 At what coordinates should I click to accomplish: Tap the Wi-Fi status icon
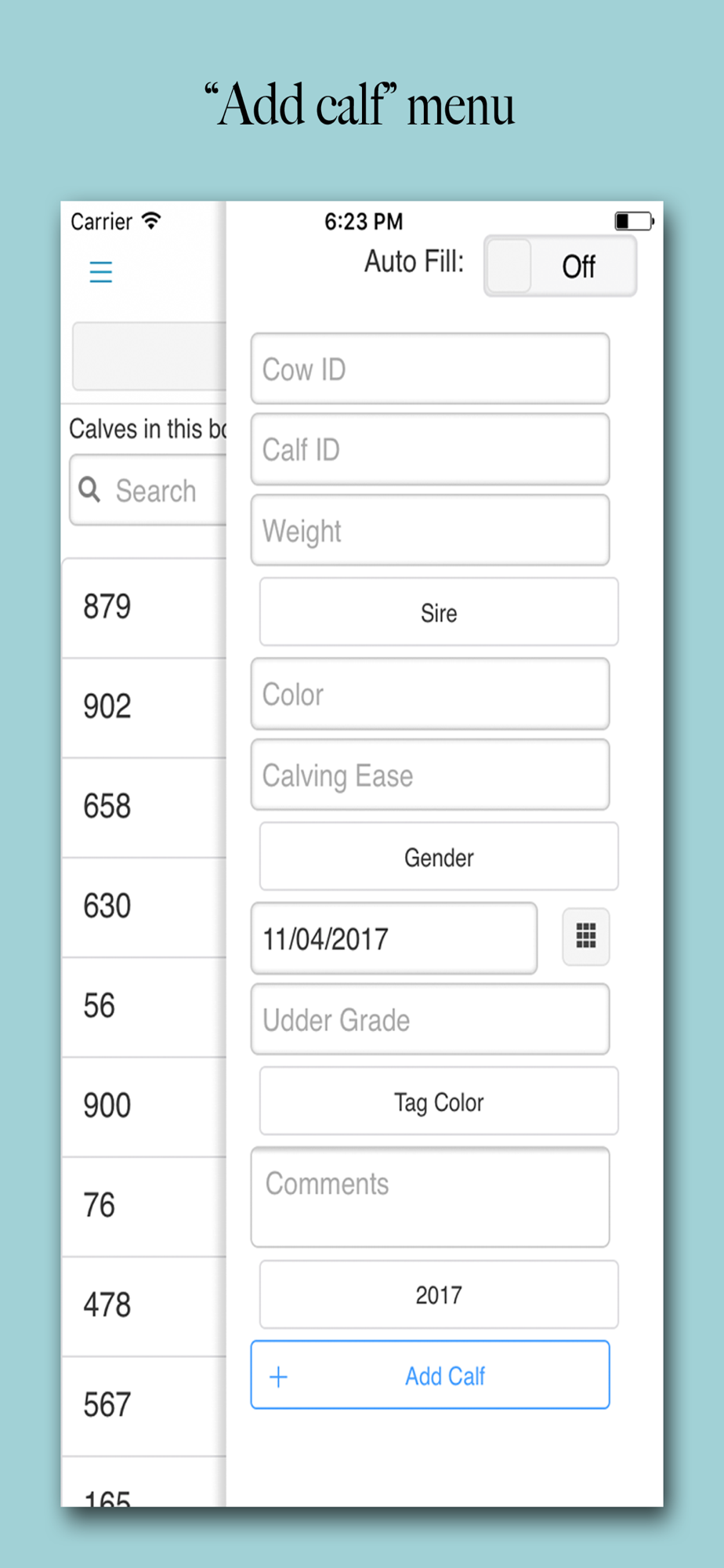[x=151, y=221]
